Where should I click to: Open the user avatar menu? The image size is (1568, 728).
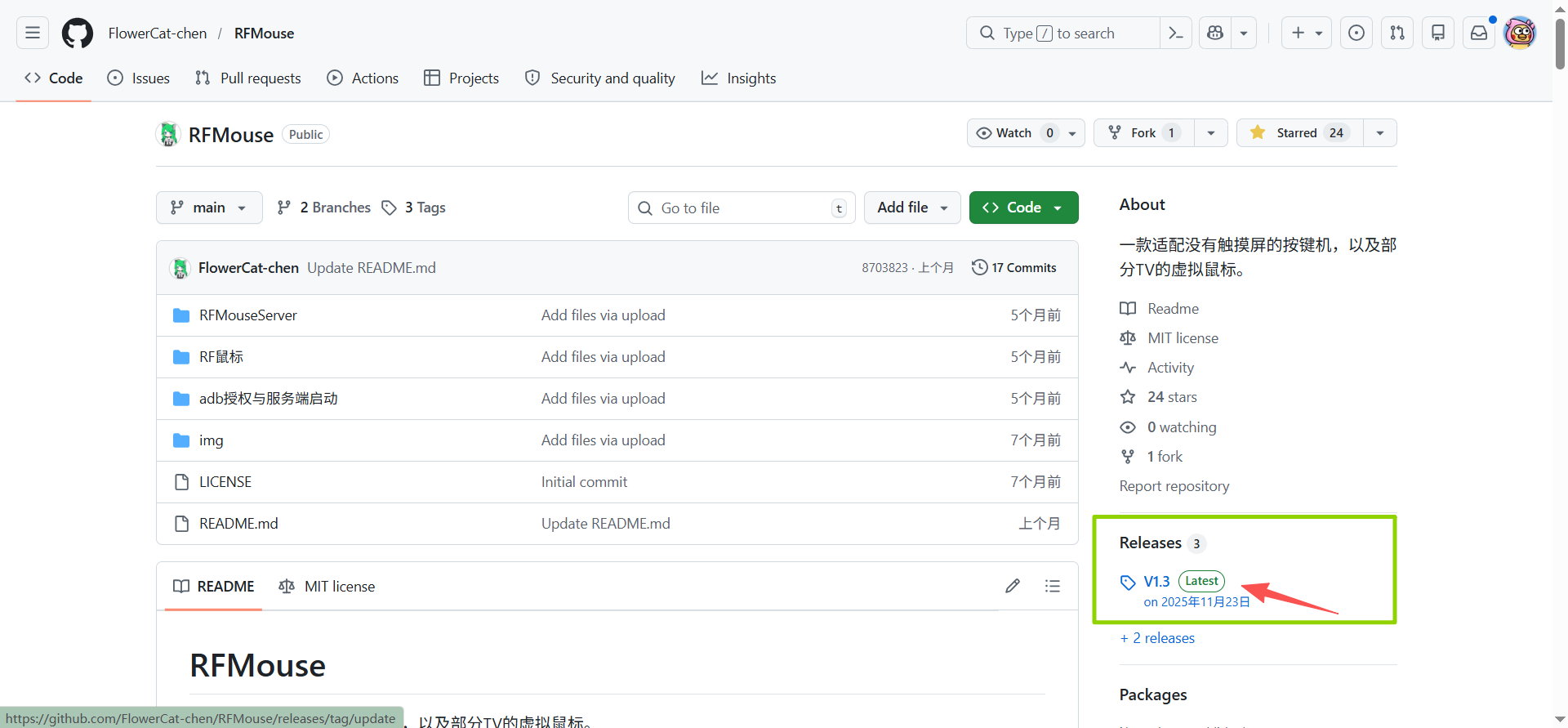point(1520,33)
